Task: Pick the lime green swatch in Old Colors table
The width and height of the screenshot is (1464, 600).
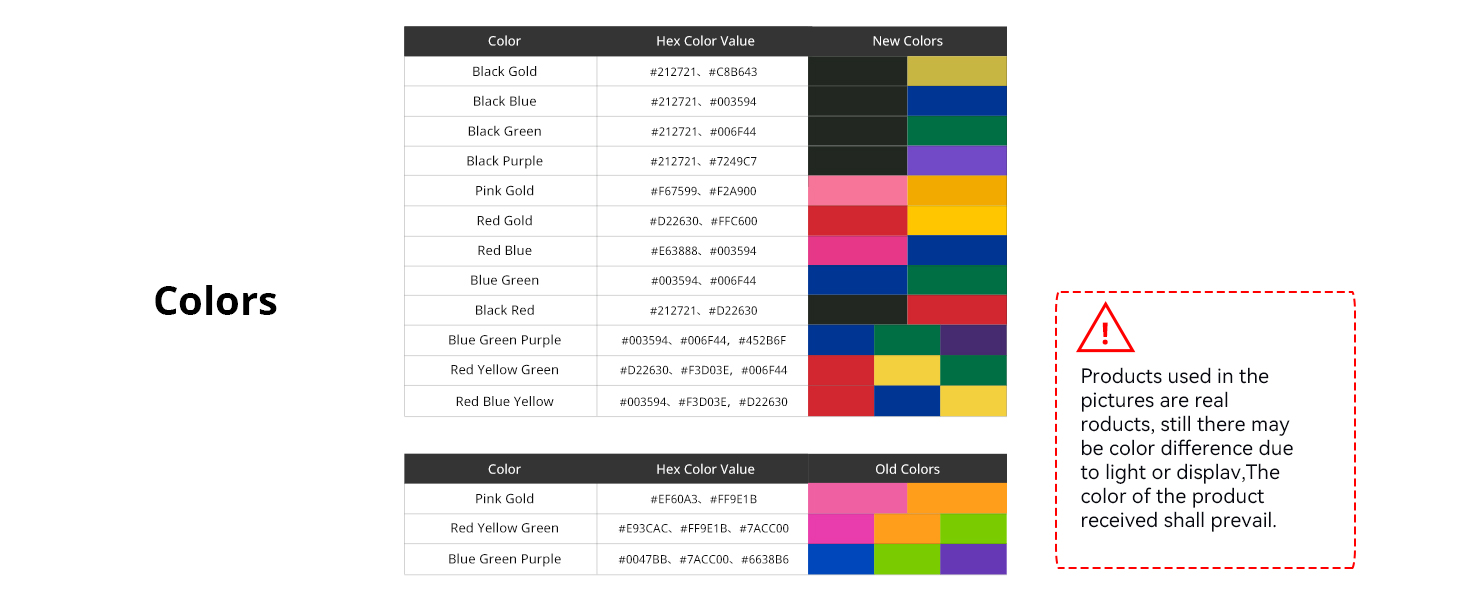Action: click(x=906, y=528)
